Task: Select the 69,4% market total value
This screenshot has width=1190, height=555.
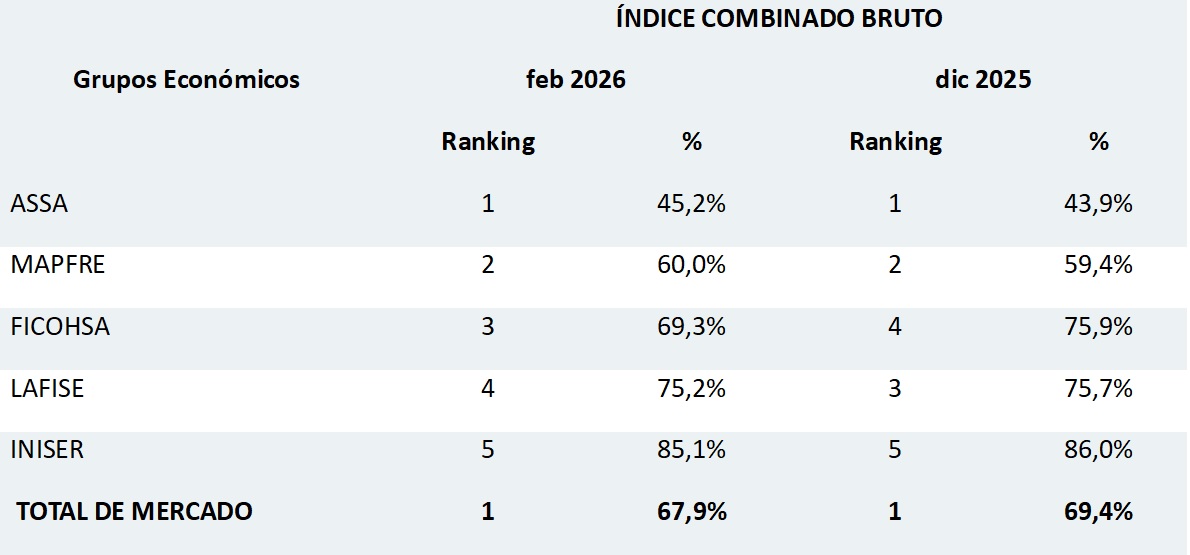Action: (x=1099, y=511)
